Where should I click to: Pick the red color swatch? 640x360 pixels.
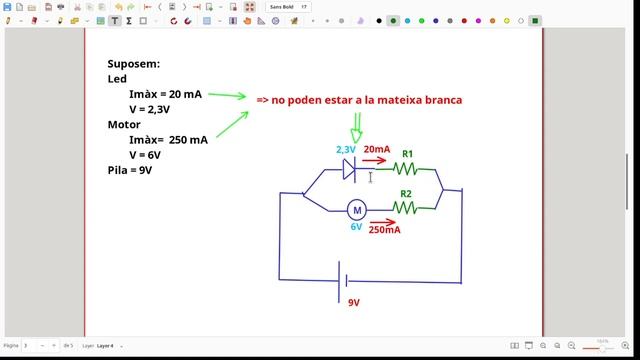click(464, 21)
